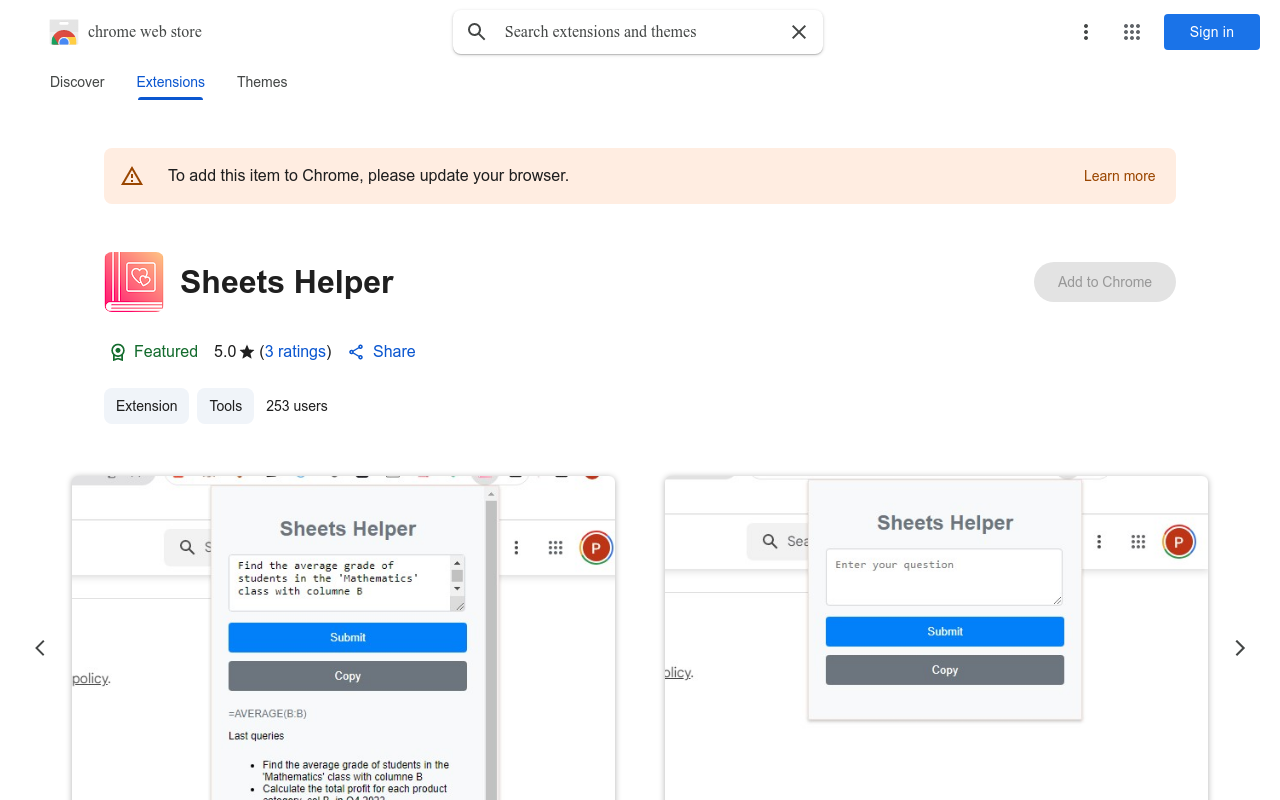This screenshot has height=800, width=1280.
Task: Click the warning triangle icon
Action: tap(132, 176)
